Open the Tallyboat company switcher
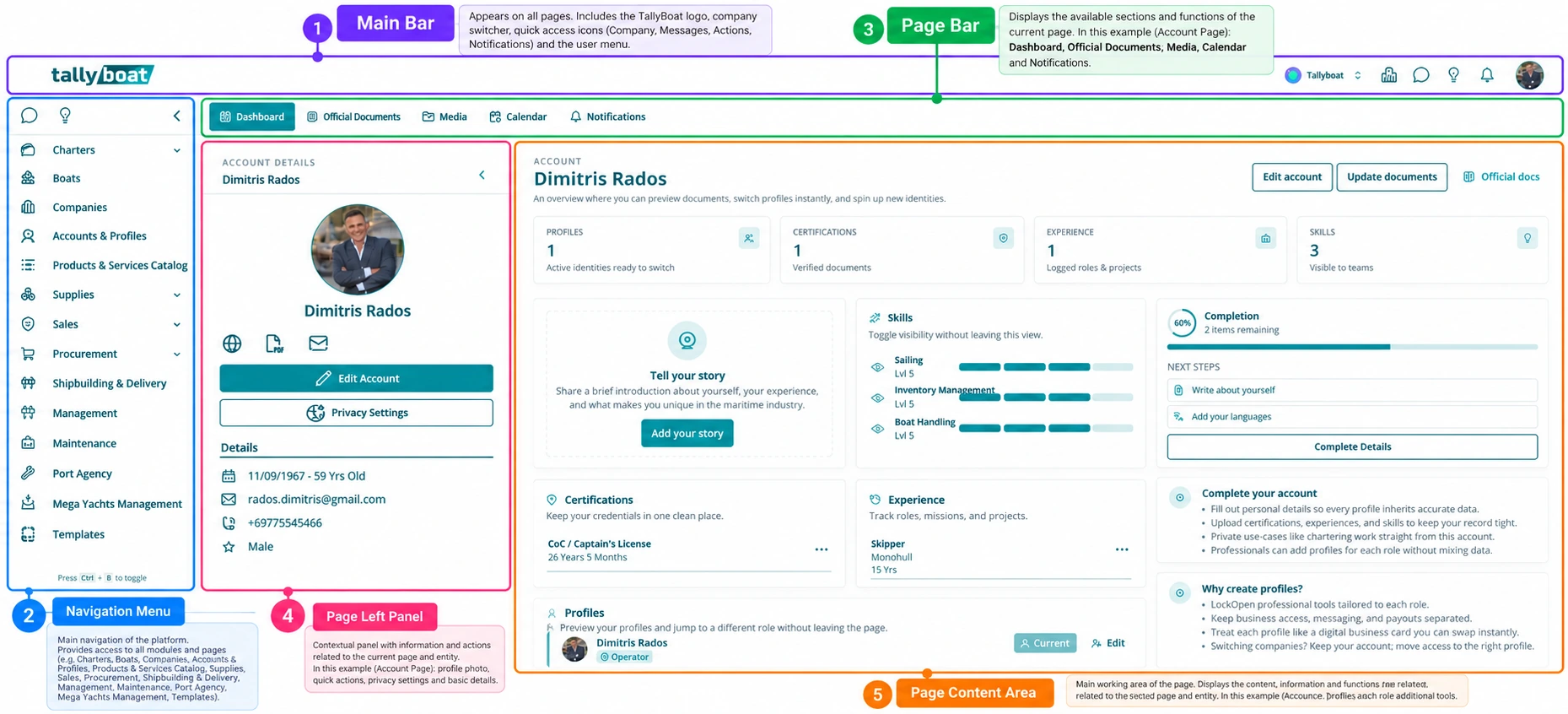The height and width of the screenshot is (714, 1568). pos(1323,75)
